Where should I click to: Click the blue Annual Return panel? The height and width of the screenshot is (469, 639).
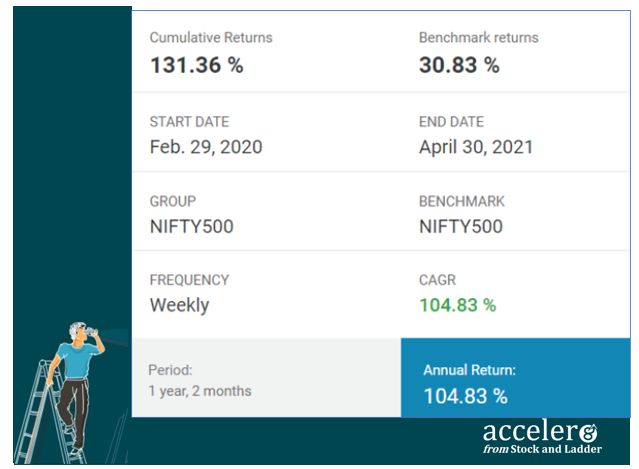(516, 377)
